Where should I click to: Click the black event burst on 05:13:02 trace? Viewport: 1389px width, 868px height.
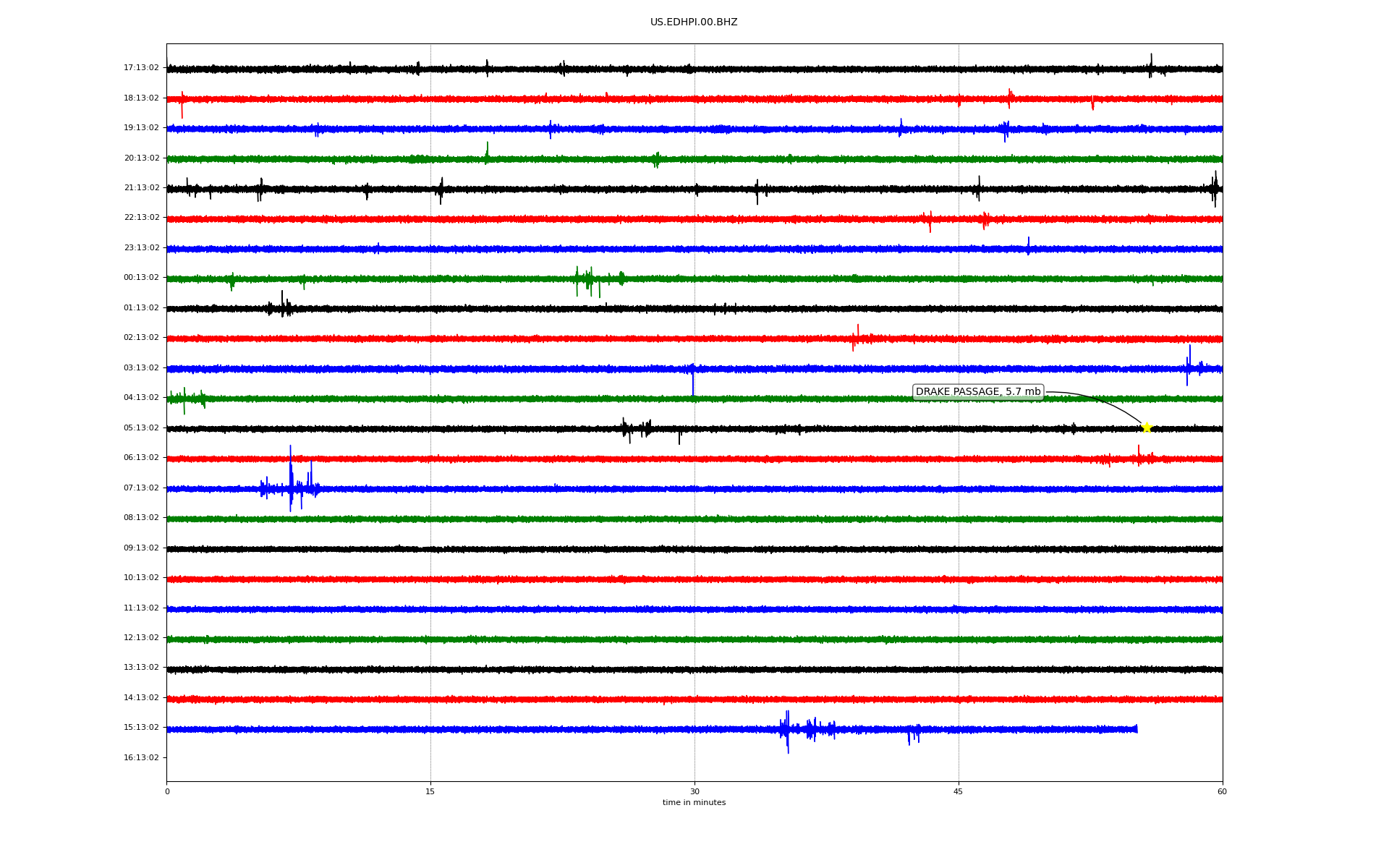[637, 429]
